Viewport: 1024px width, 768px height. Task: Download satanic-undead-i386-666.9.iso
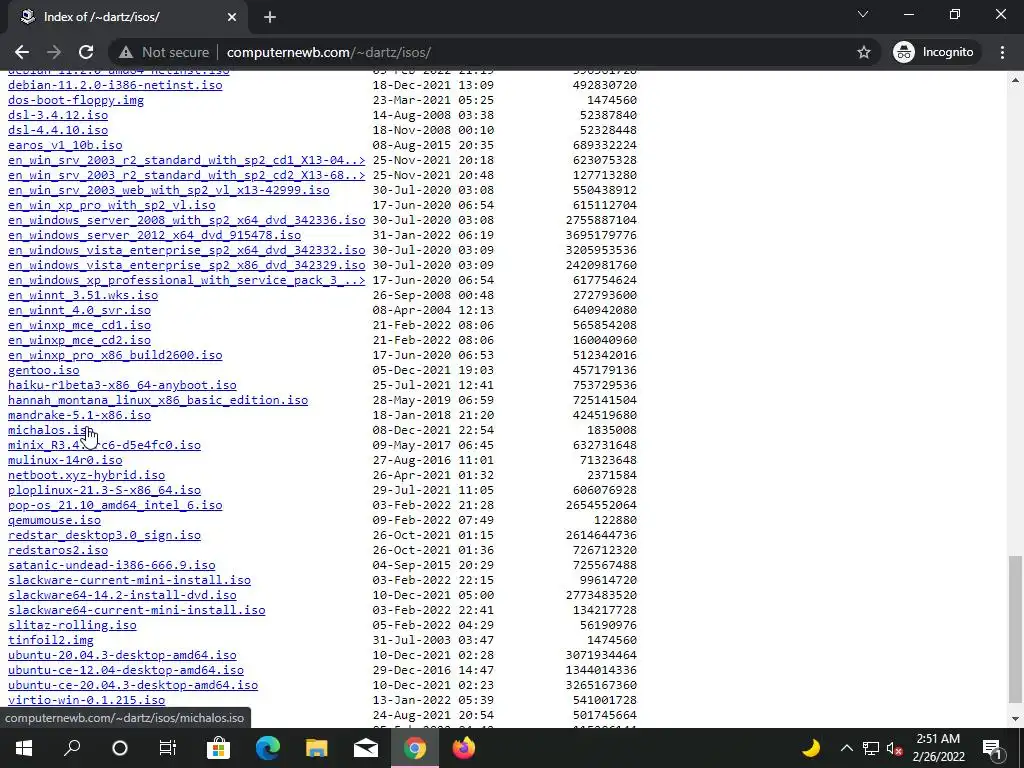point(112,566)
